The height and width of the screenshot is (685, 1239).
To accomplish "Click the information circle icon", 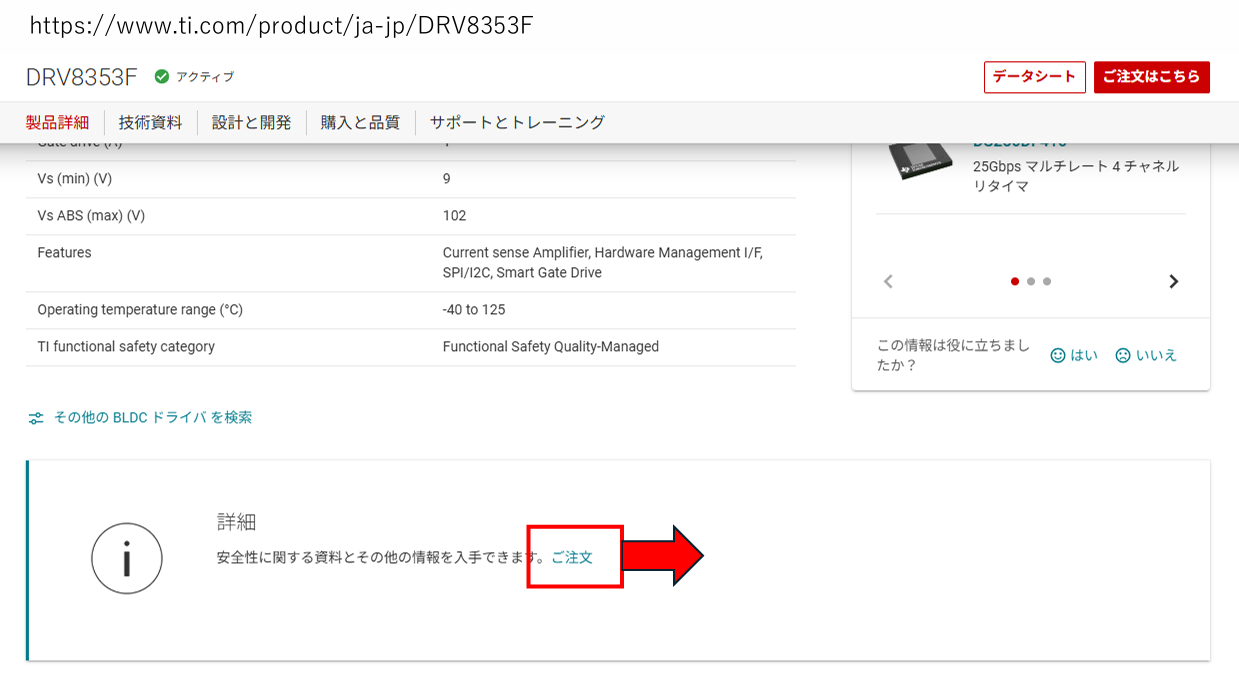I will 127,559.
